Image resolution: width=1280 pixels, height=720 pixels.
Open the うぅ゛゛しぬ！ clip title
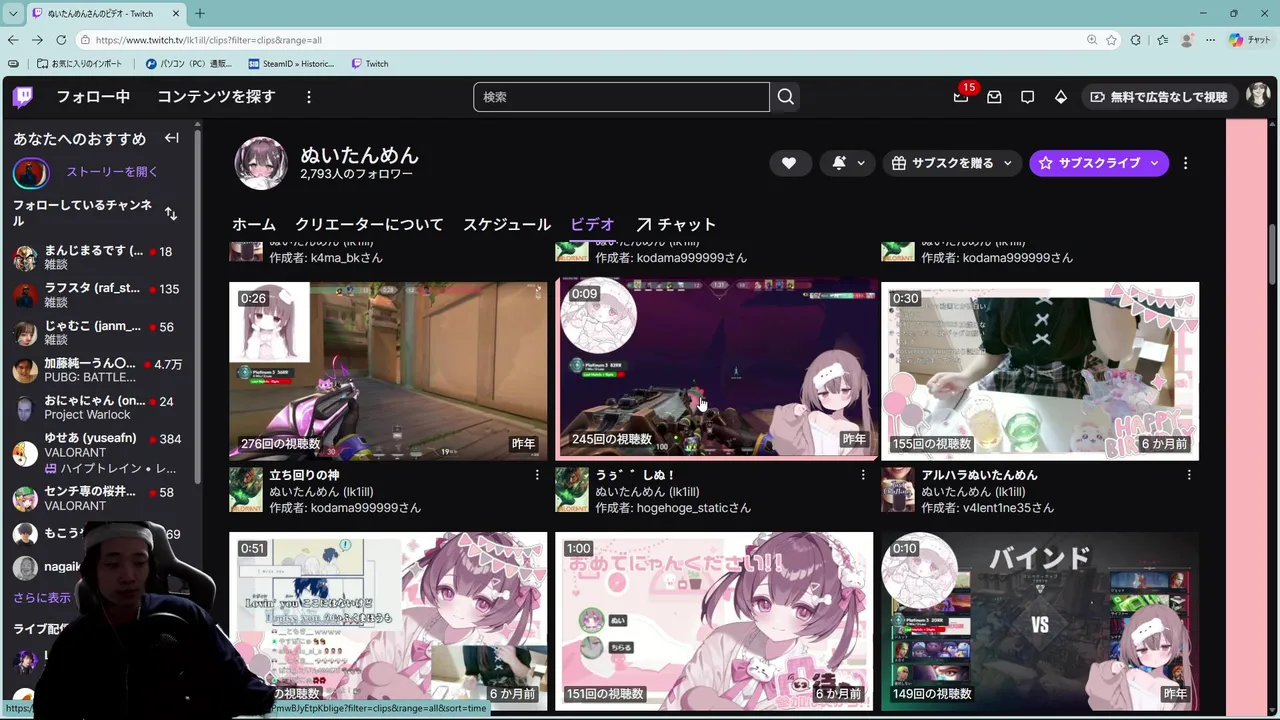tap(635, 475)
